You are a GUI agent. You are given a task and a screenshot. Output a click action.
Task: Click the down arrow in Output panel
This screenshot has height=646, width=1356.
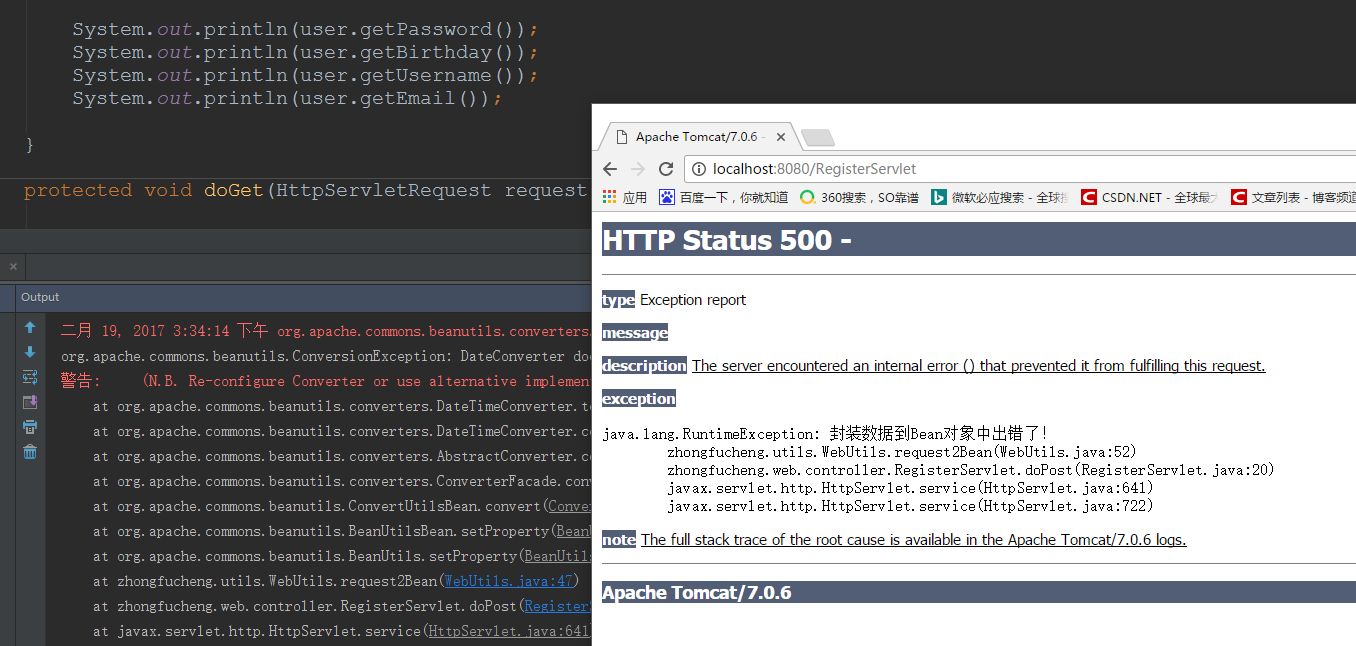(x=30, y=352)
